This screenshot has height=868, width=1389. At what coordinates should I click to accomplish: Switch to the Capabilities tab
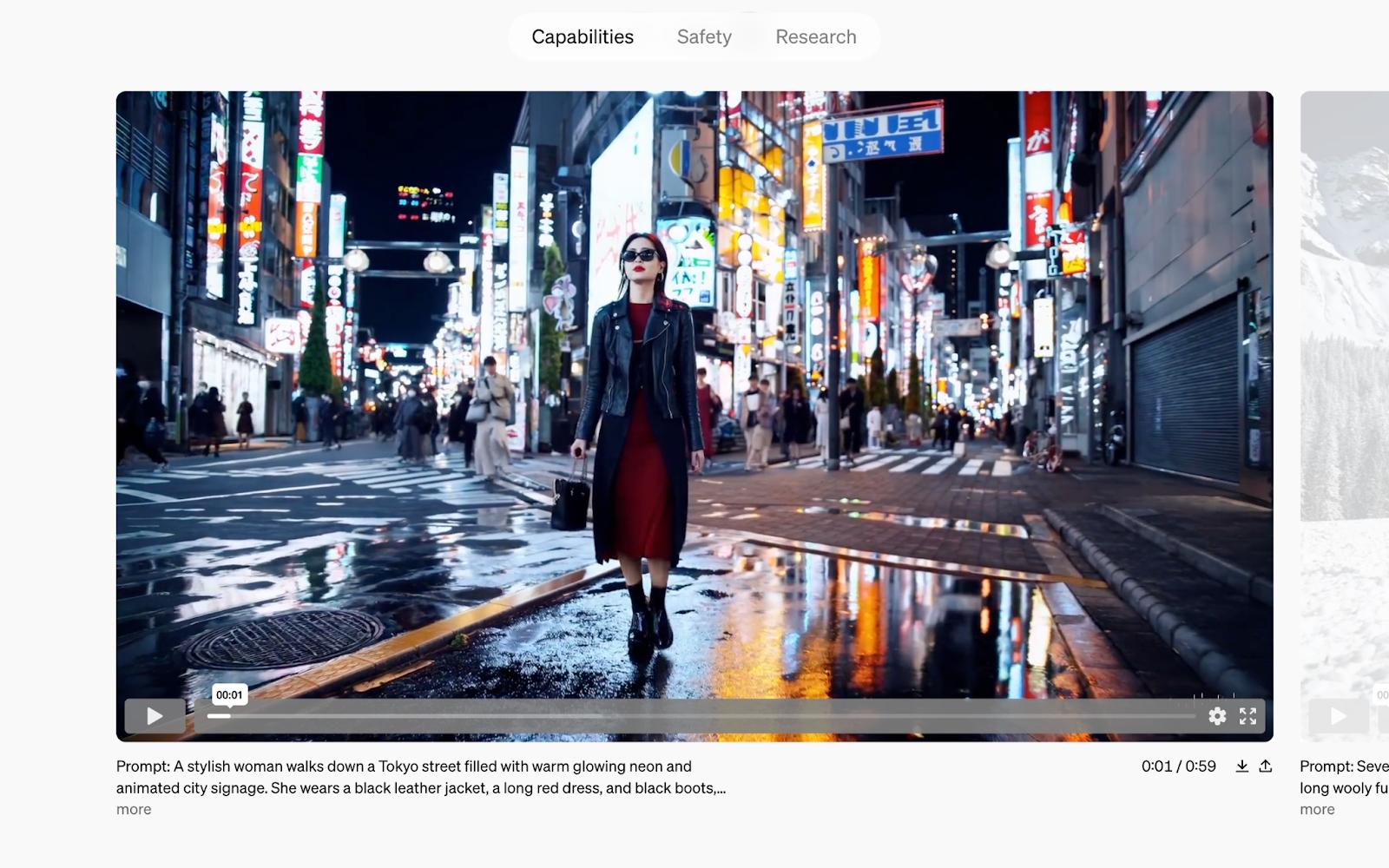[583, 36]
